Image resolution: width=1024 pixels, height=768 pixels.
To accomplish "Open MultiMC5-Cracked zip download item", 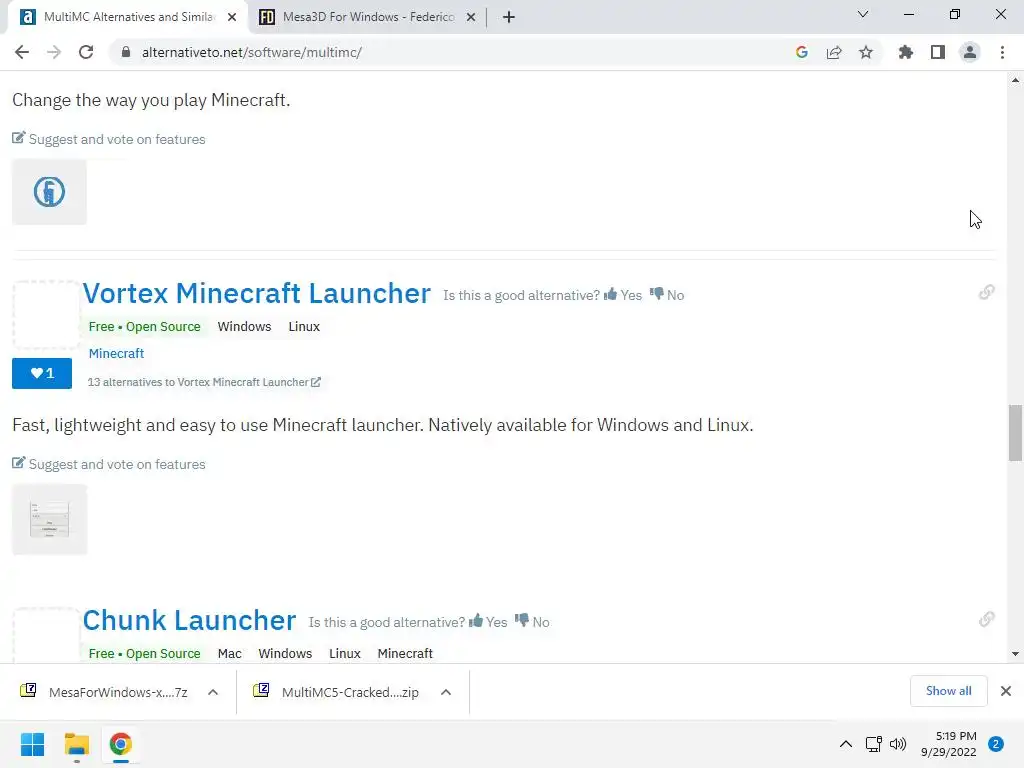I will pyautogui.click(x=338, y=692).
